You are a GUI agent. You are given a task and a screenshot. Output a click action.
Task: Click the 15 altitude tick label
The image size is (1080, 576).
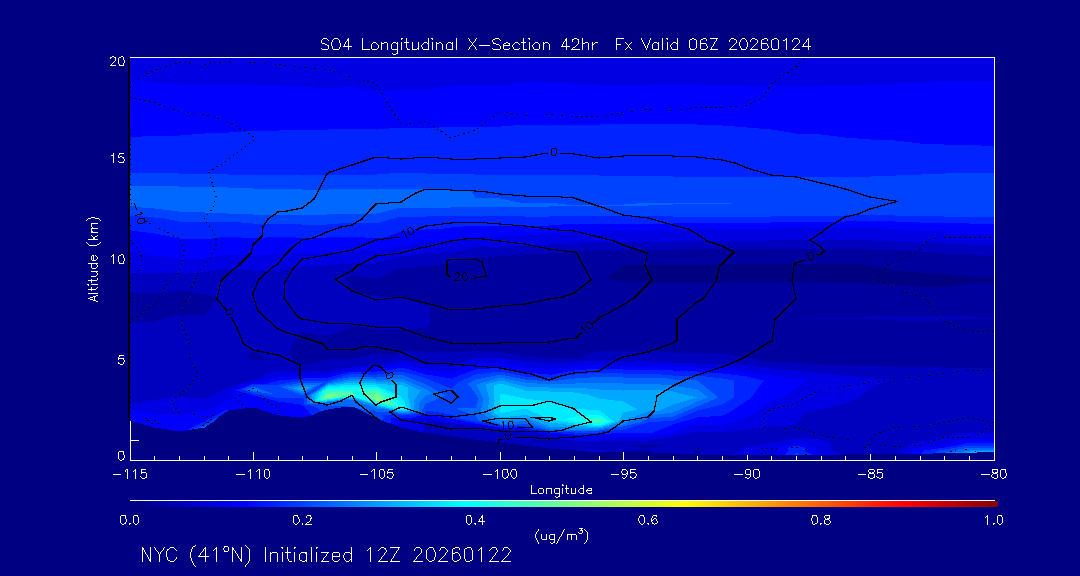coord(116,159)
